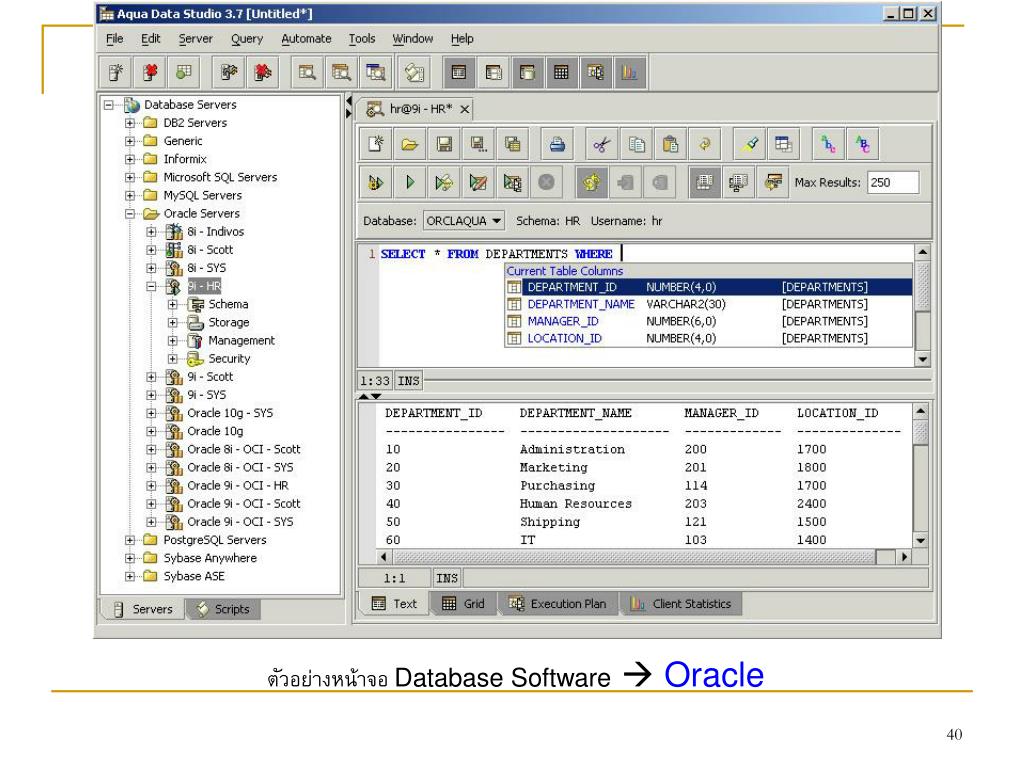The width and height of the screenshot is (1024, 768).
Task: Collapse the 9i - HR server node
Action: (x=152, y=286)
